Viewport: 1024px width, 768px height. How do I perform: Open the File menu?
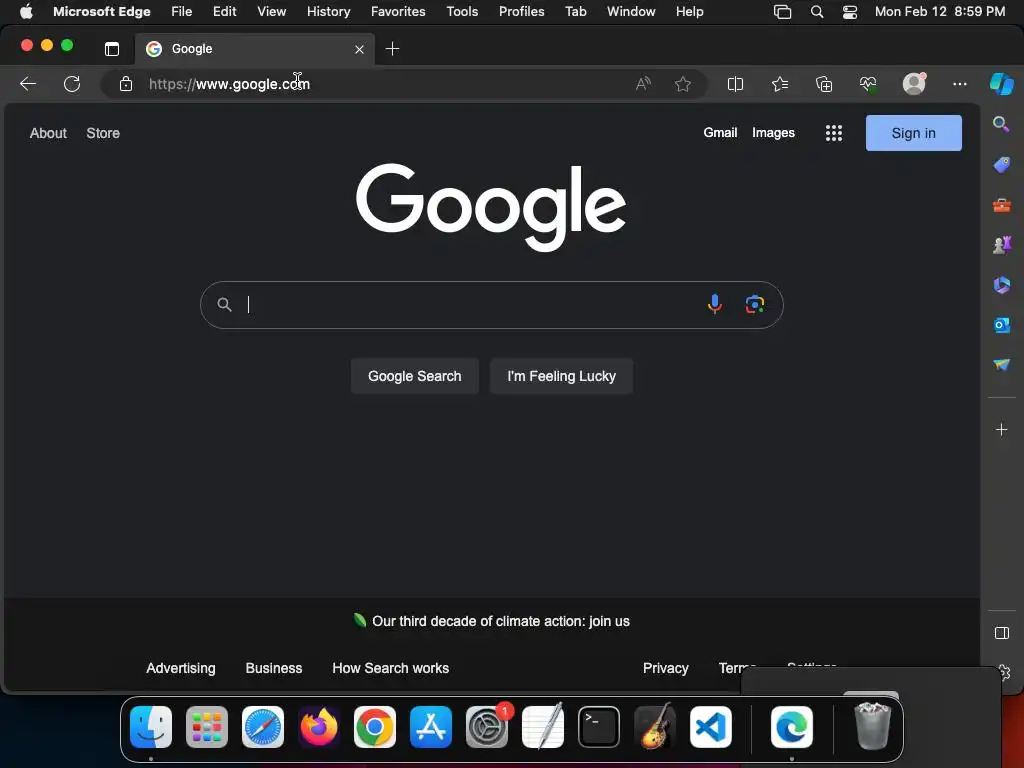click(182, 12)
